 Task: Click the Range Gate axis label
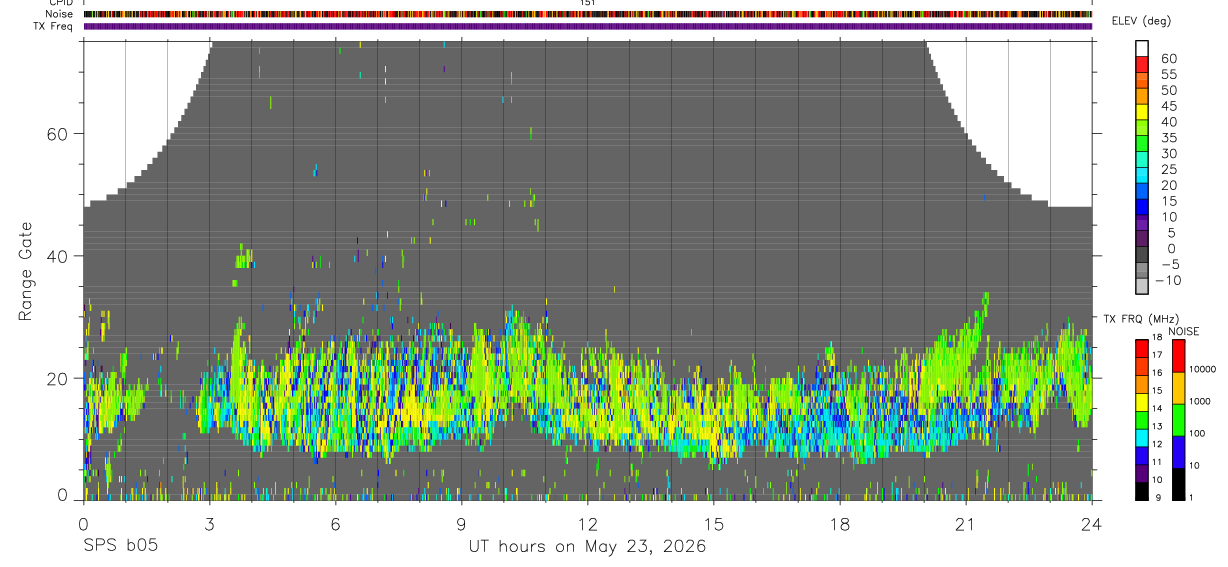[x=26, y=272]
